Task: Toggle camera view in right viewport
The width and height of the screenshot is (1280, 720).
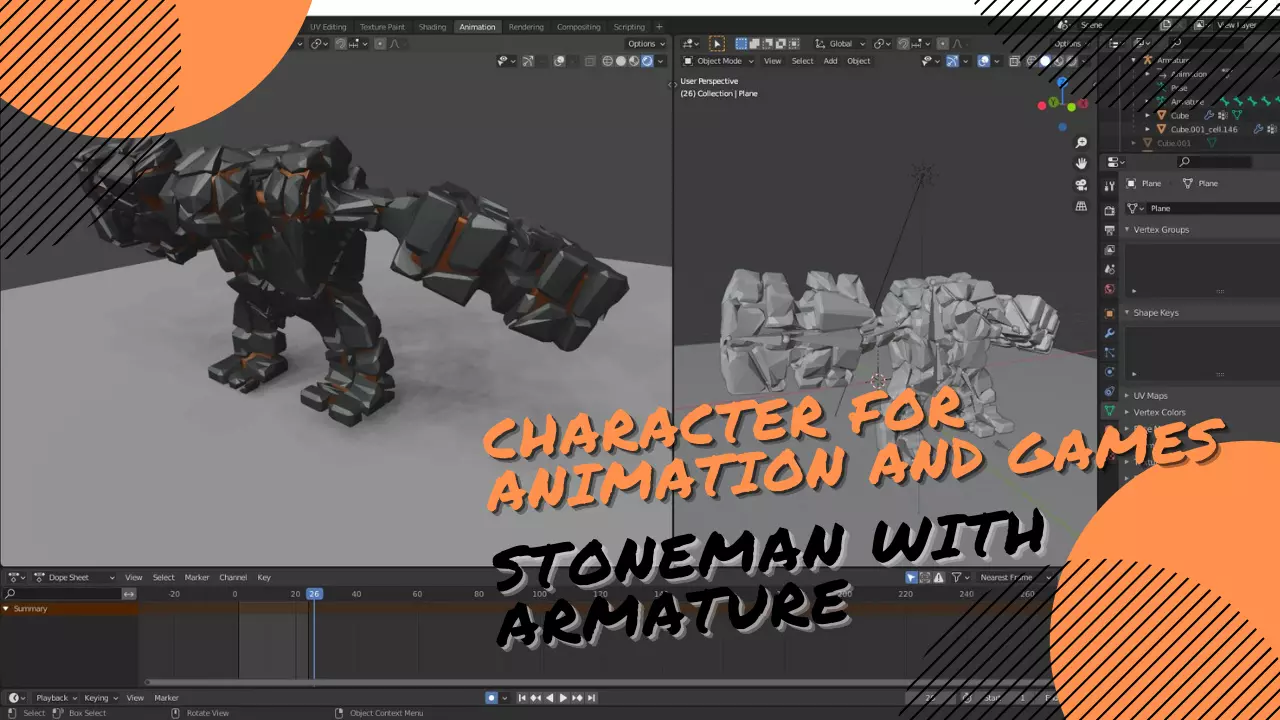Action: pyautogui.click(x=1081, y=185)
